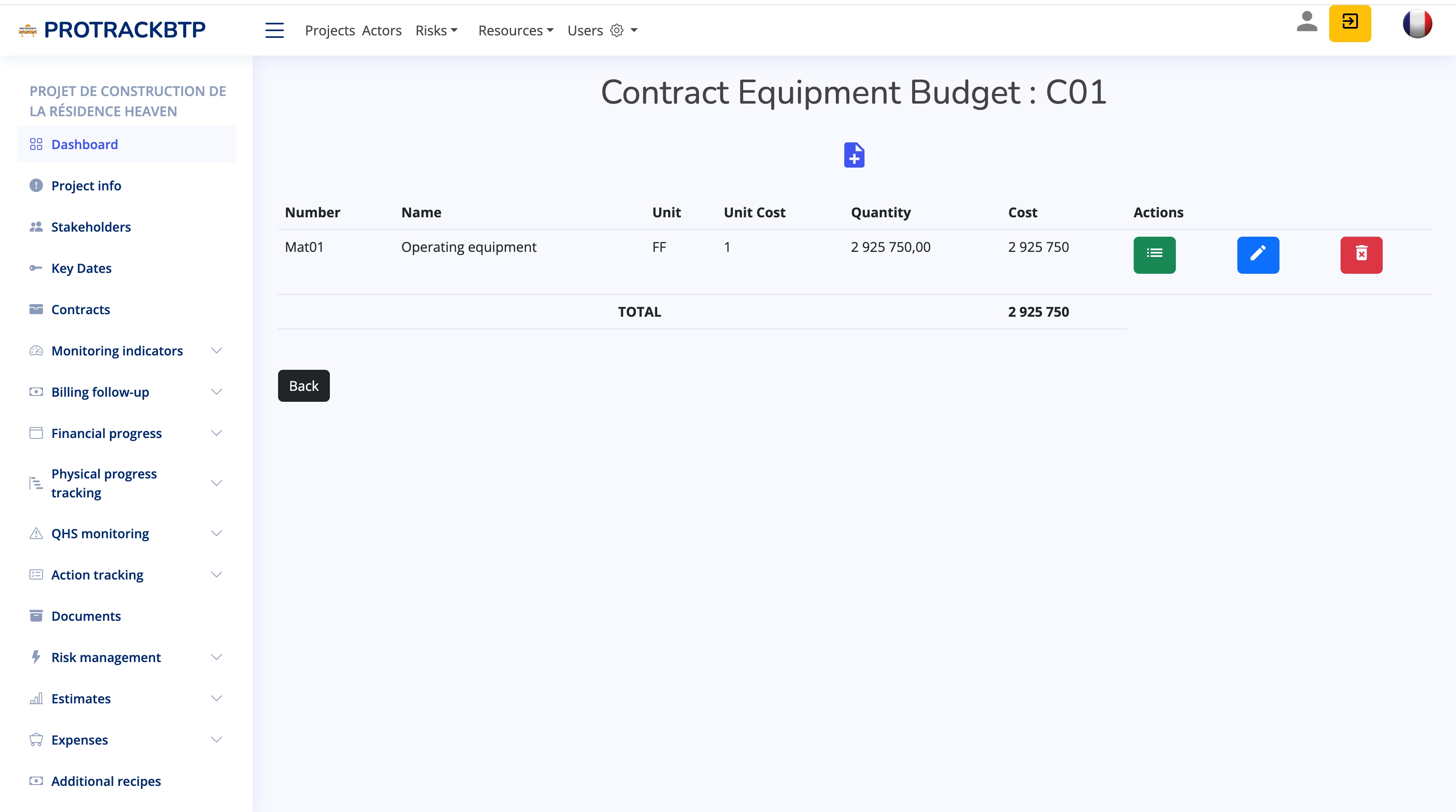Expand Estimates chevron
The image size is (1456, 812).
[x=217, y=698]
